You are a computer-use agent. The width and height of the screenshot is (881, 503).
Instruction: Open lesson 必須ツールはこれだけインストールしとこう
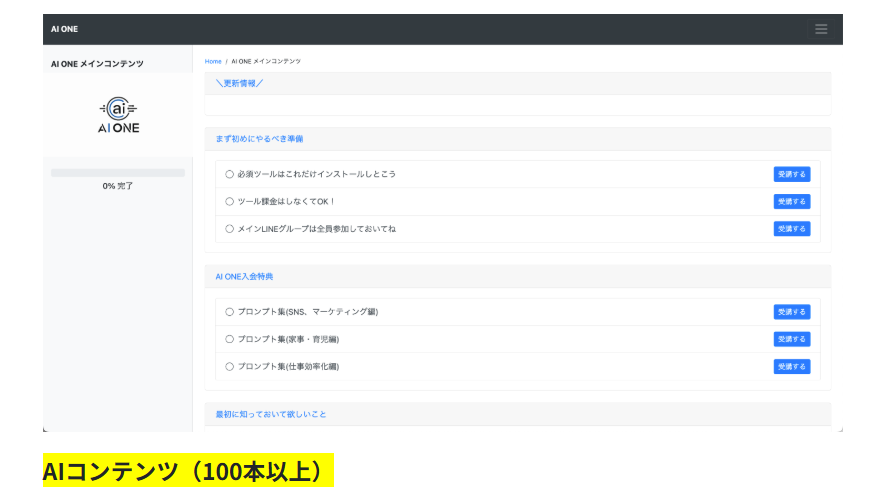tap(316, 174)
